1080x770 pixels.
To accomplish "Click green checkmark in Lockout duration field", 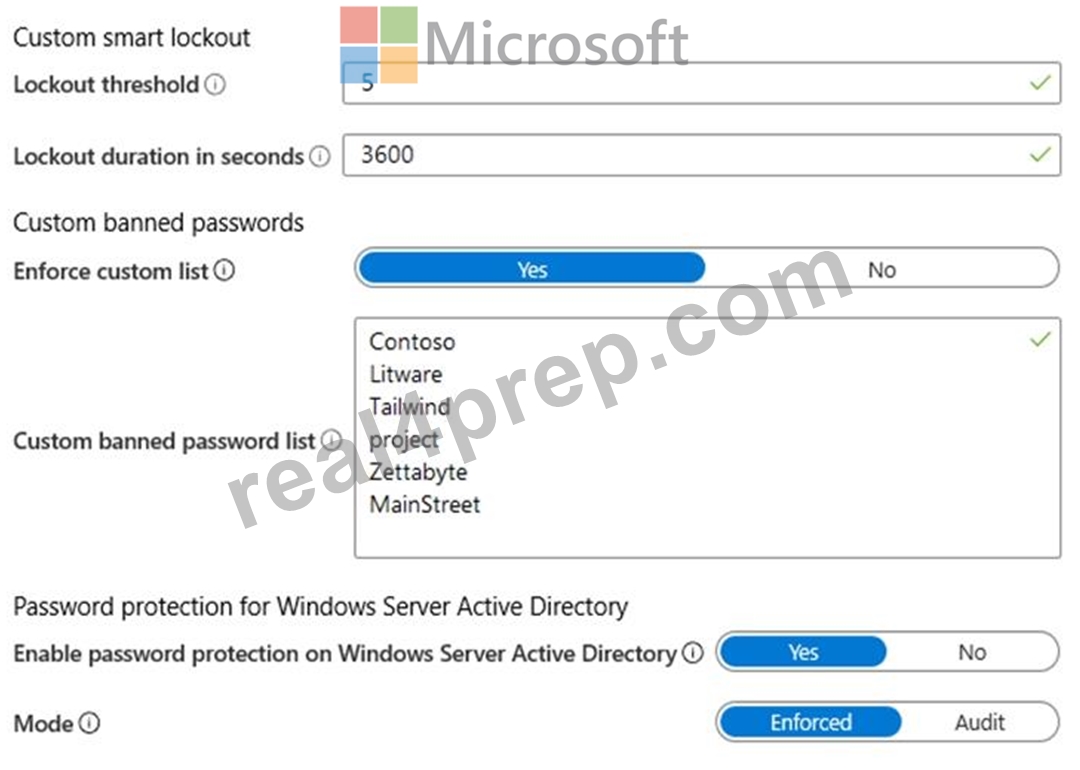I will (1040, 154).
